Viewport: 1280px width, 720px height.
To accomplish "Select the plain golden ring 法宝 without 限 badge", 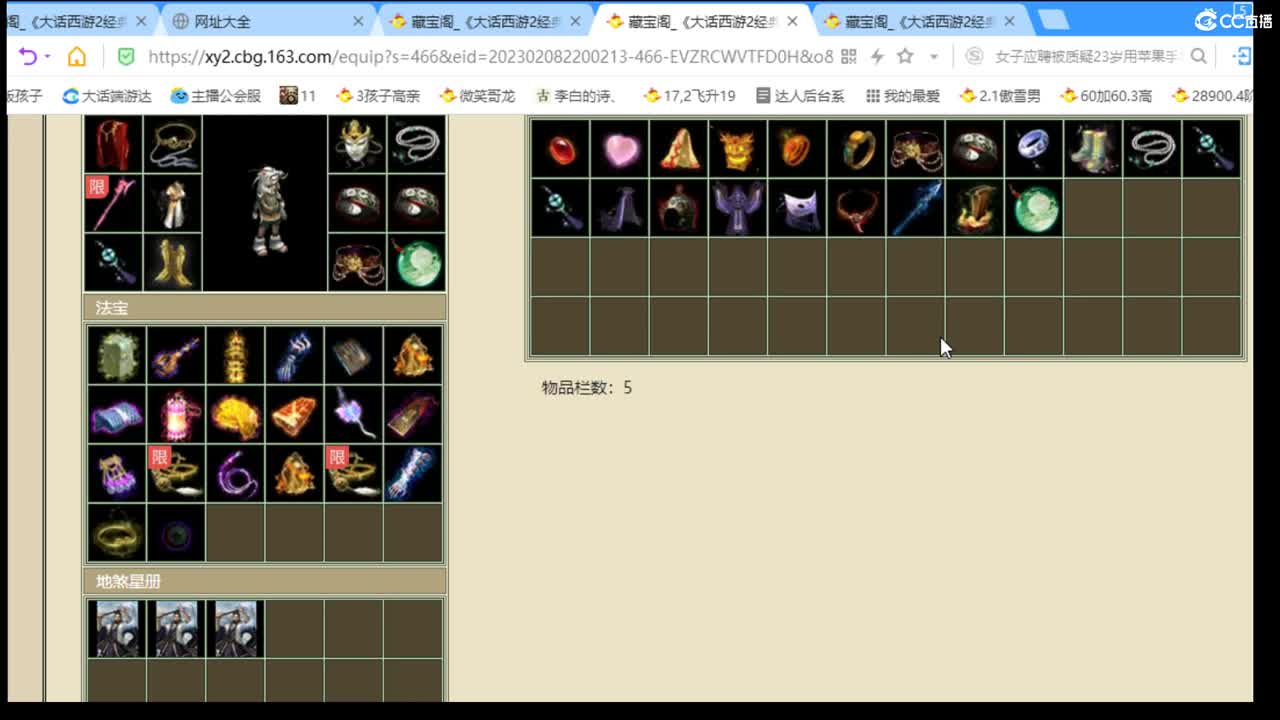I will point(116,533).
